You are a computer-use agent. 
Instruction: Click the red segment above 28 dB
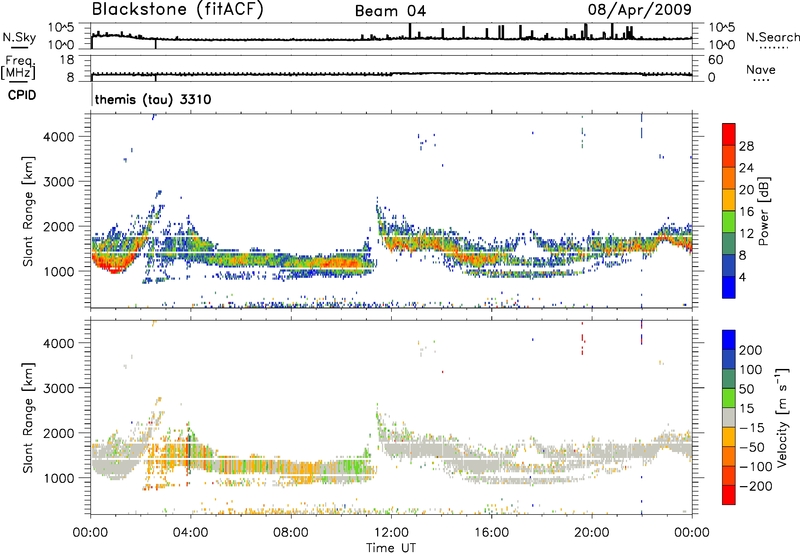[x=729, y=134]
